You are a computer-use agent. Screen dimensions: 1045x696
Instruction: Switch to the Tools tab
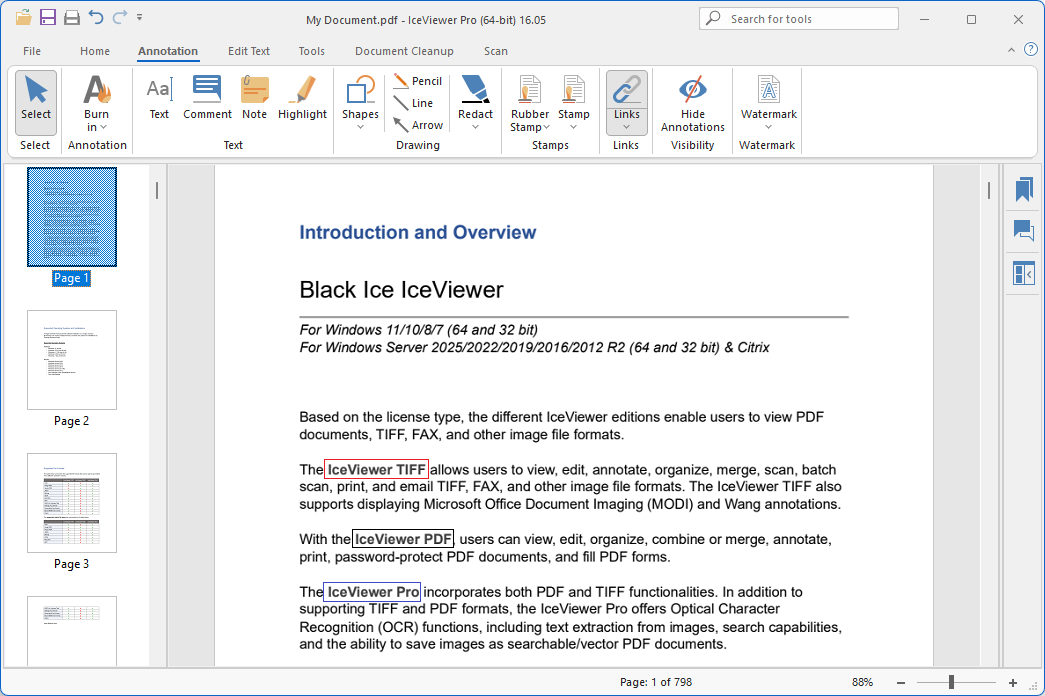point(311,51)
